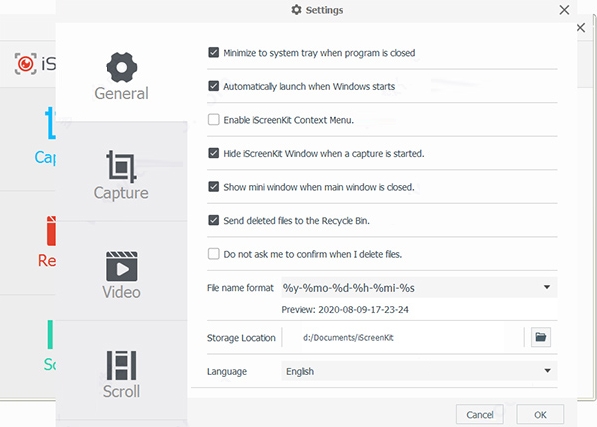Viewport: 597px width, 427px height.
Task: Open the Scroll icon section
Action: [x=121, y=365]
